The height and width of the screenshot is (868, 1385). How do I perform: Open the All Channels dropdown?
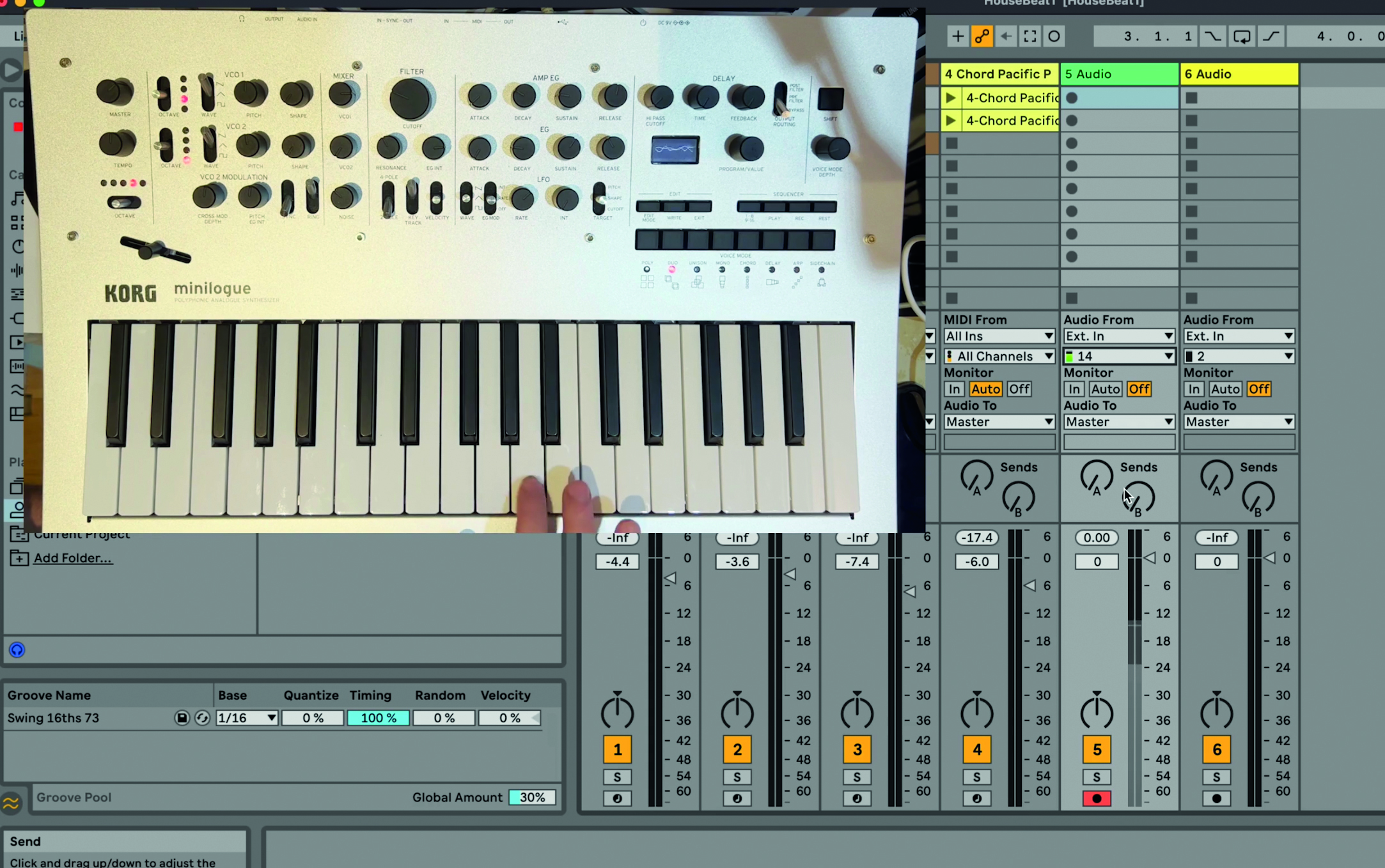999,356
